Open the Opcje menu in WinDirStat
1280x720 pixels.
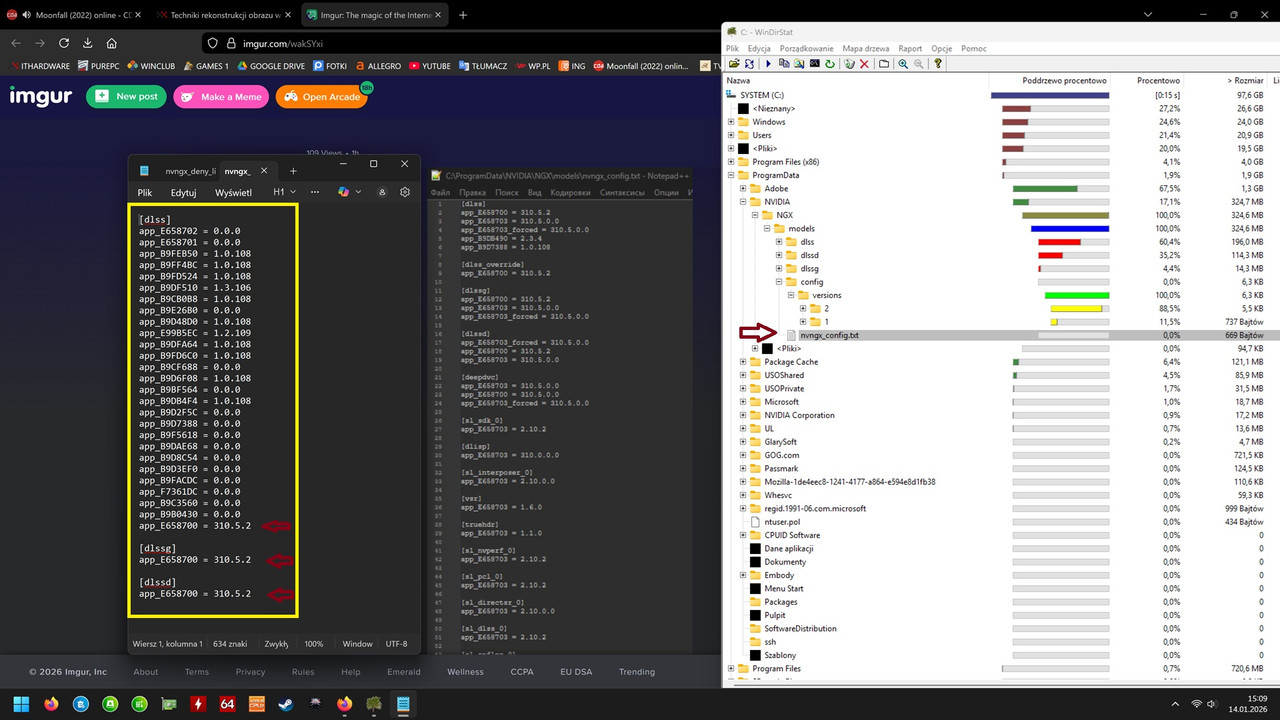coord(941,48)
